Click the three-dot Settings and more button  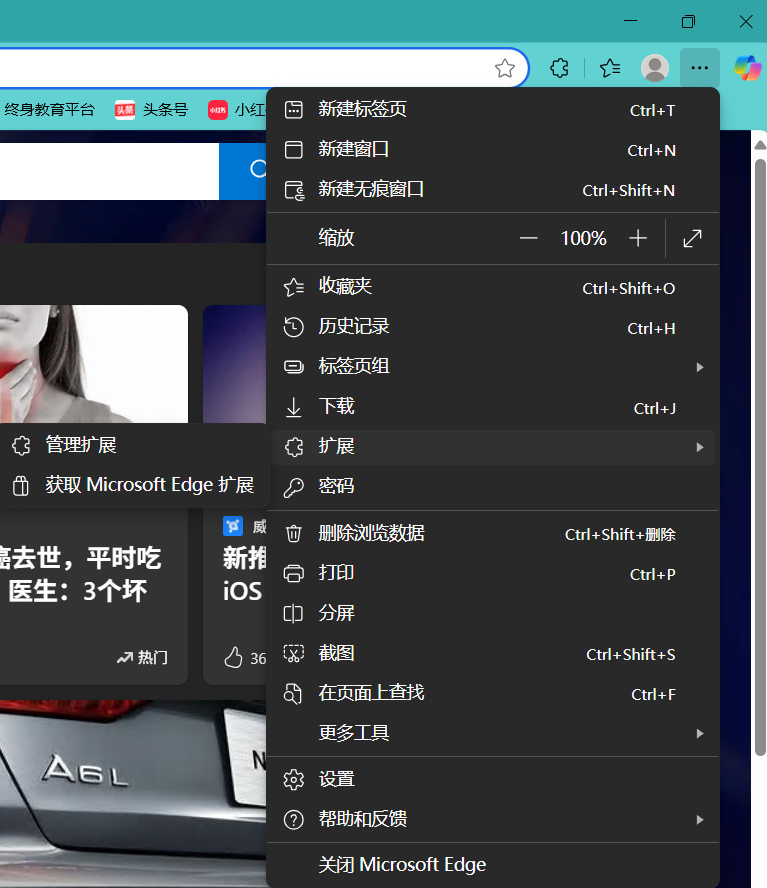[x=700, y=68]
